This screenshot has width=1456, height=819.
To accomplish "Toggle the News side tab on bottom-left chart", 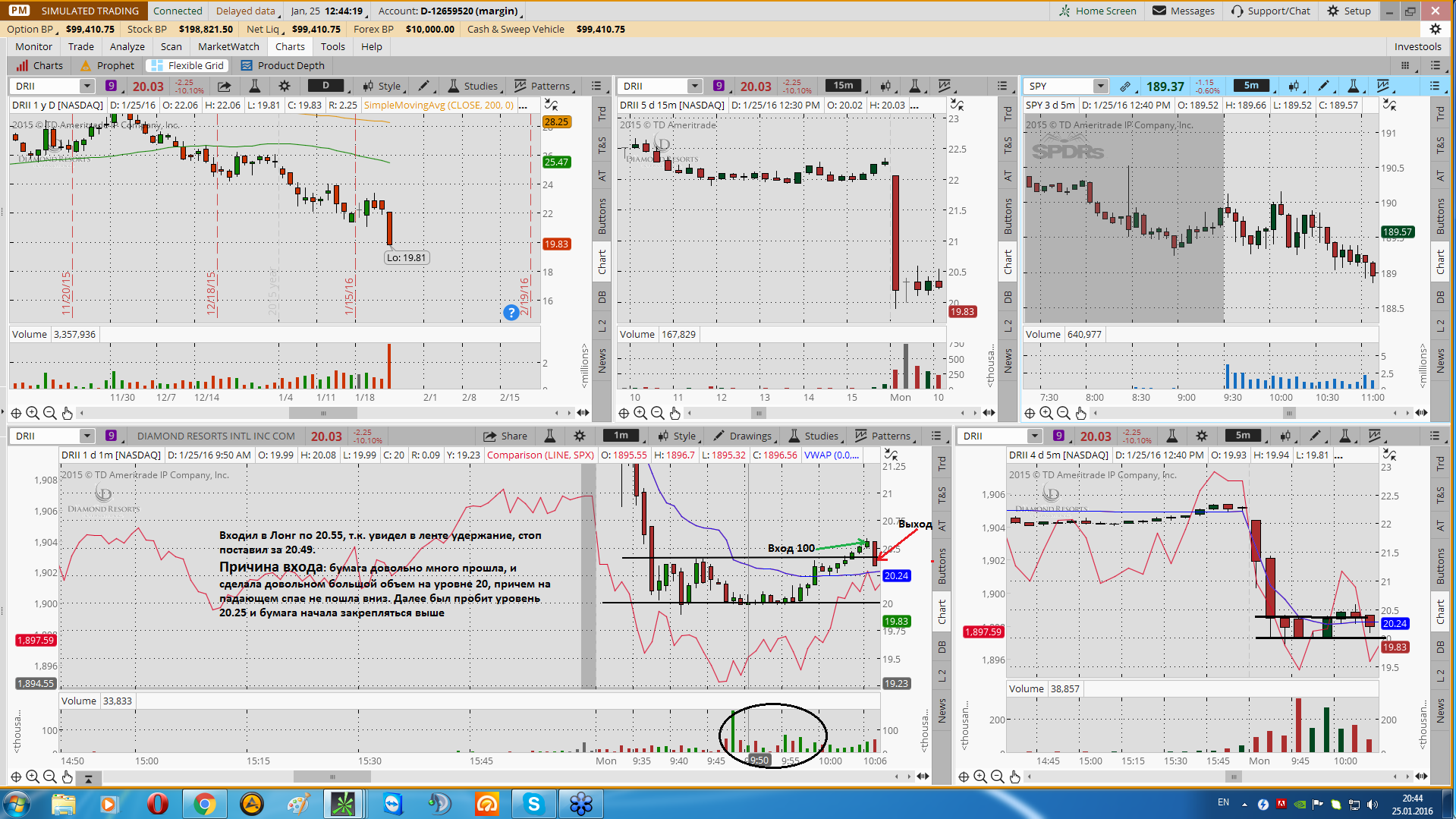I will pos(942,710).
